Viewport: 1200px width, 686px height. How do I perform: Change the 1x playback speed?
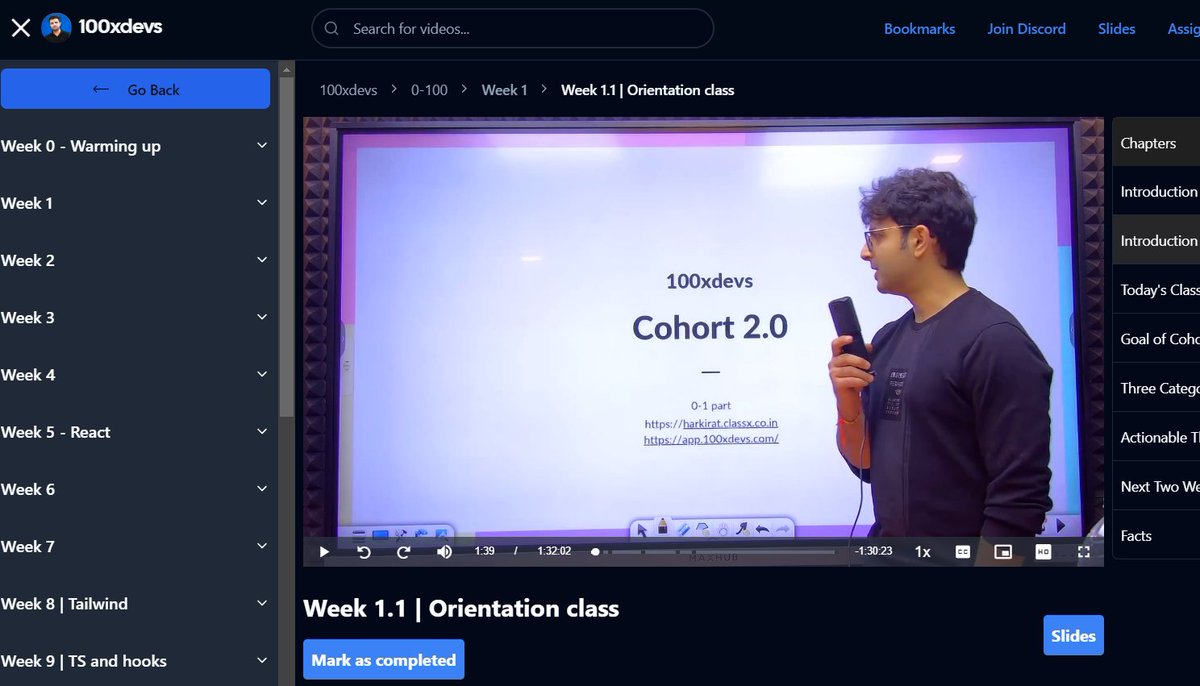[922, 551]
